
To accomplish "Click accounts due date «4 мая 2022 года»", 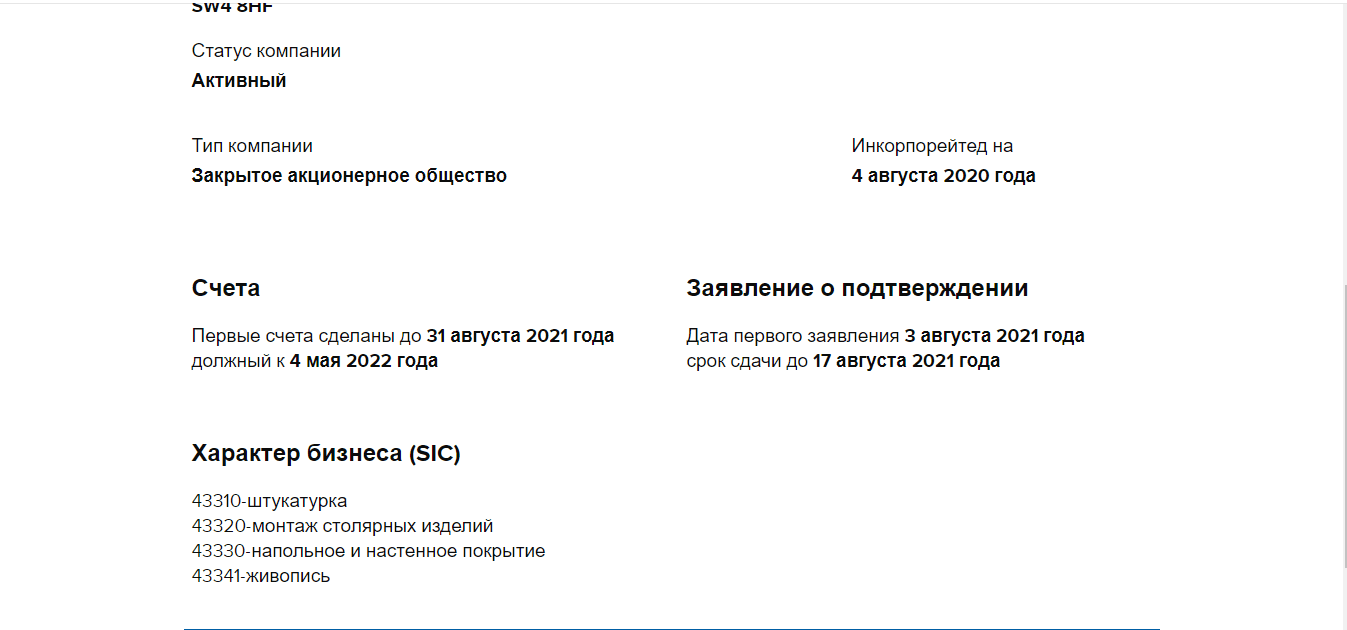I will pyautogui.click(x=364, y=361).
